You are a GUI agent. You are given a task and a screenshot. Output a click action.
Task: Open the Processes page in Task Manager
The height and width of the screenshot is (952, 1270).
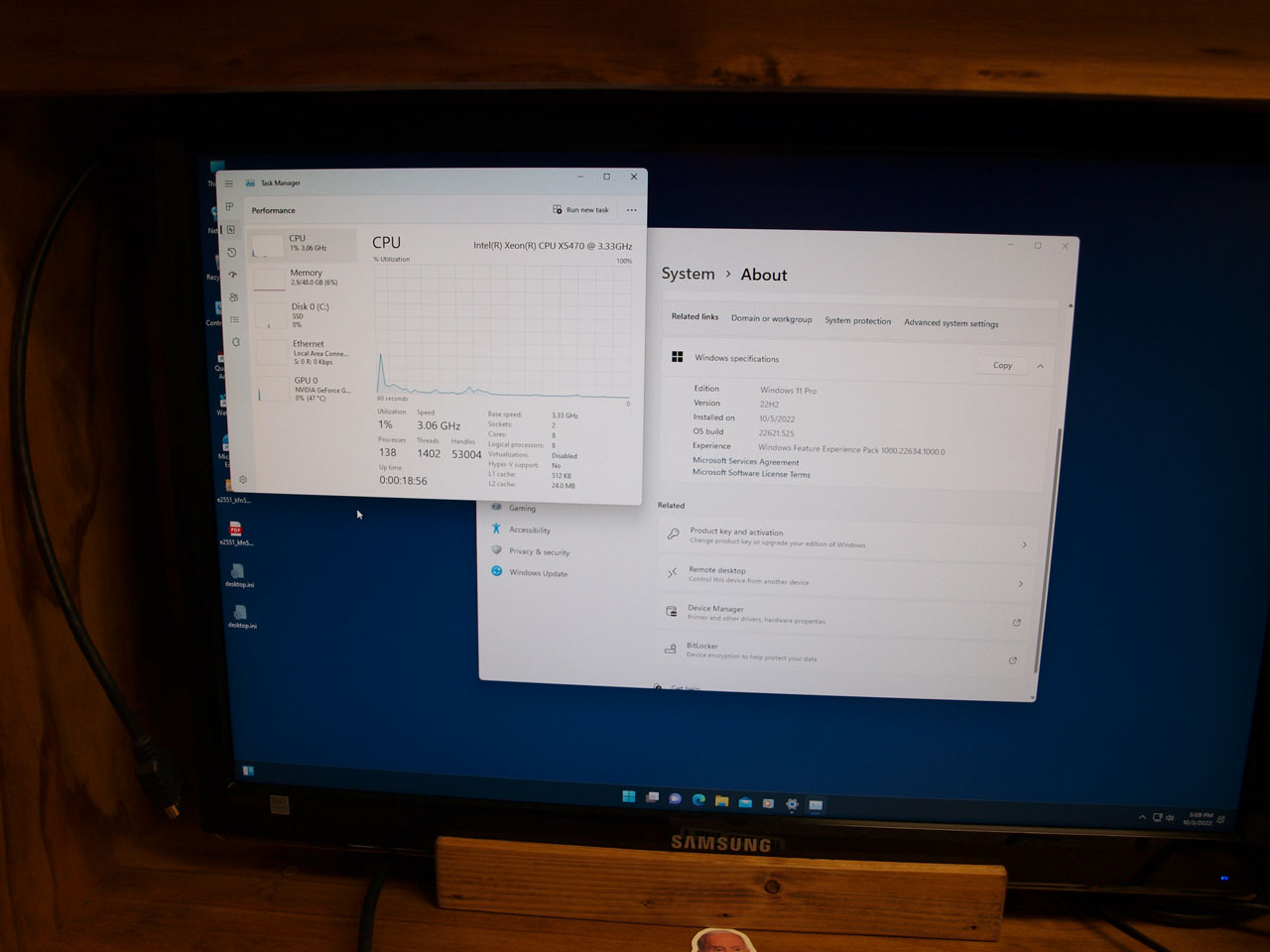(230, 206)
